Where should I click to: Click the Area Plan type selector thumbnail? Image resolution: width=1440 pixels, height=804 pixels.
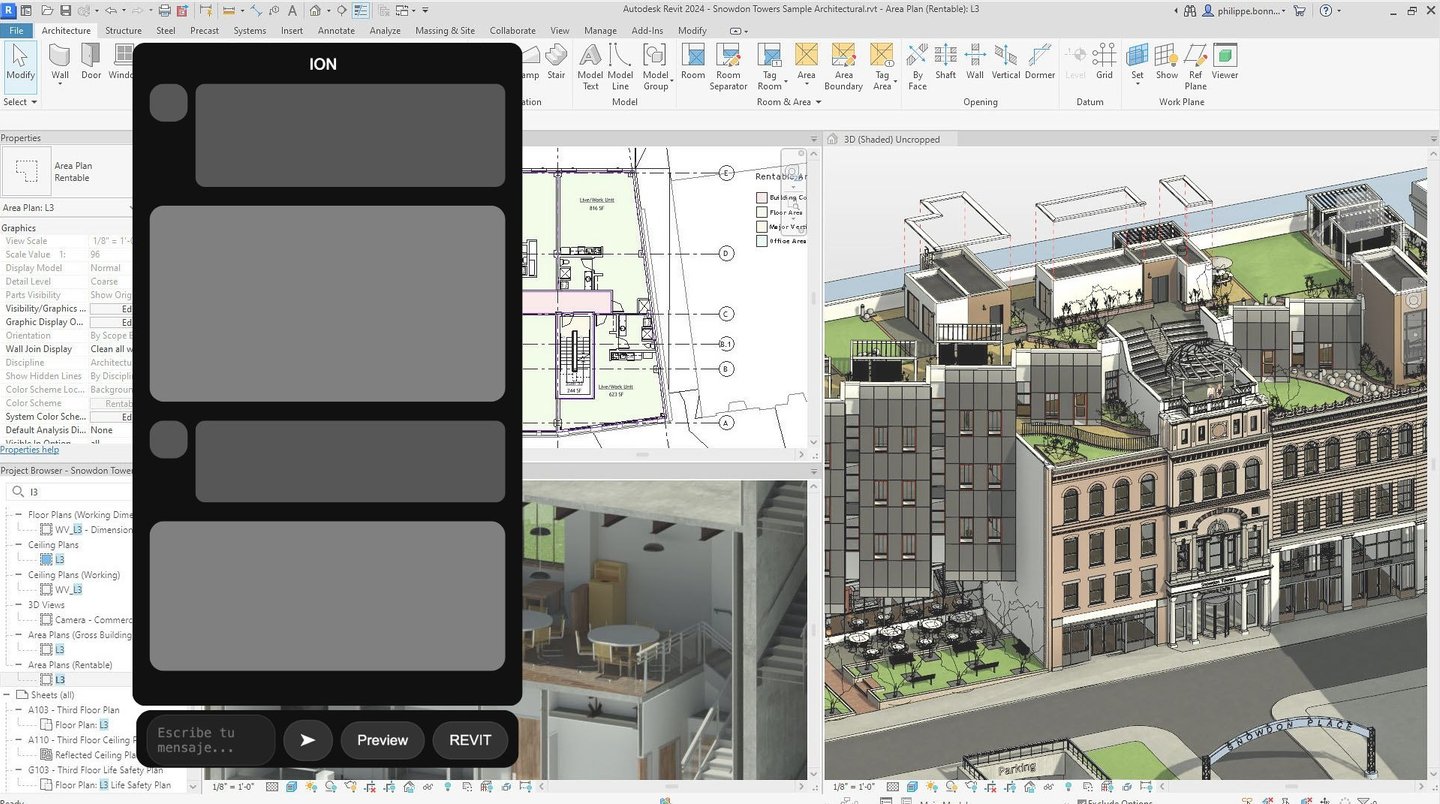27,172
